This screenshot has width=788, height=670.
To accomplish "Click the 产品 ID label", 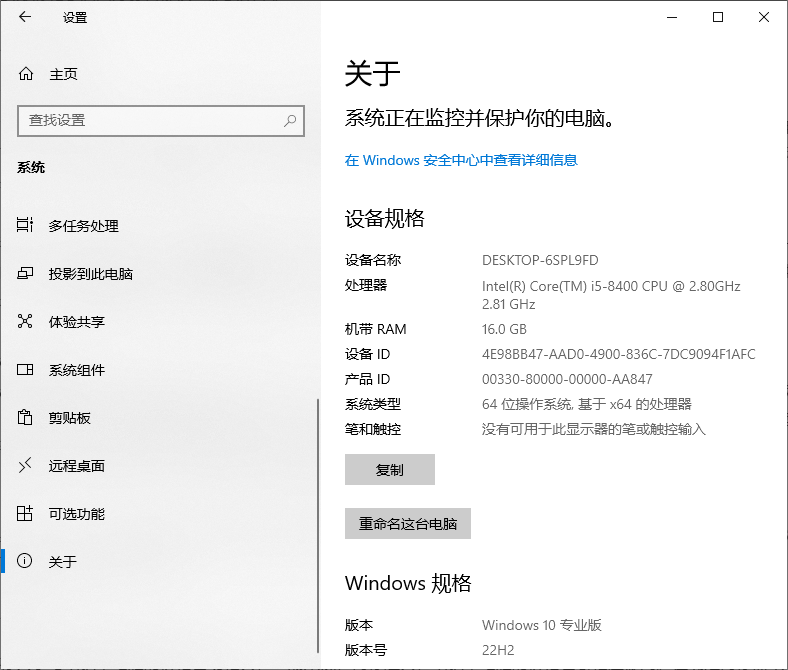I will click(367, 379).
